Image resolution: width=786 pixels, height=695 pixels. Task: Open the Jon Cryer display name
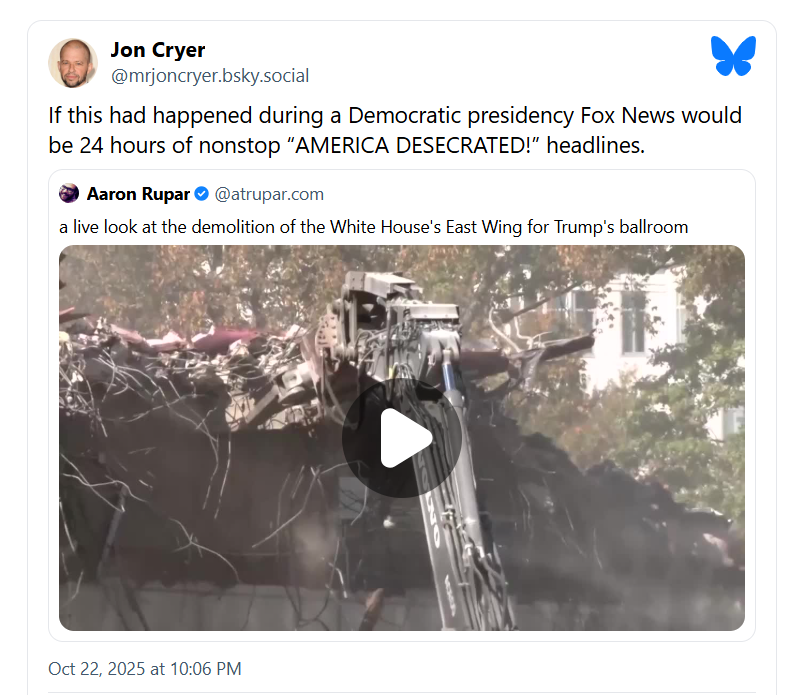click(157, 50)
